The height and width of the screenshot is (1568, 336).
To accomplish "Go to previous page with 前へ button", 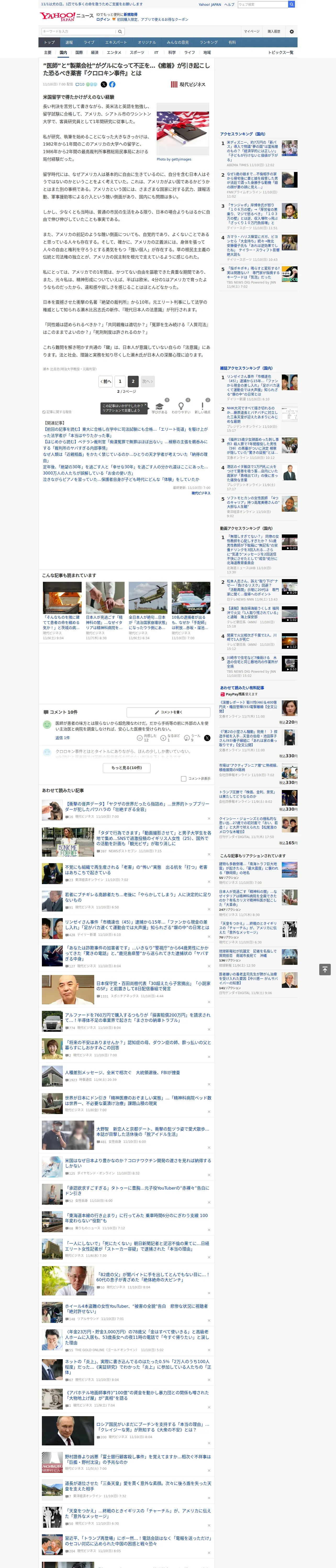I will click(106, 382).
